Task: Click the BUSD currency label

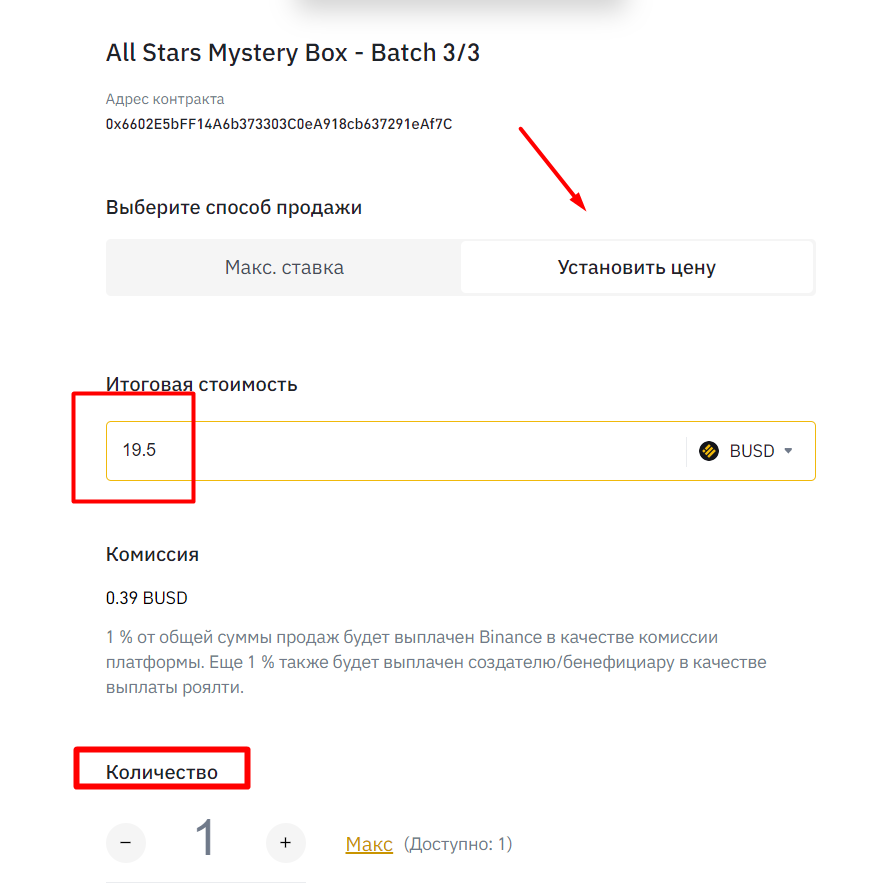Action: coord(752,451)
